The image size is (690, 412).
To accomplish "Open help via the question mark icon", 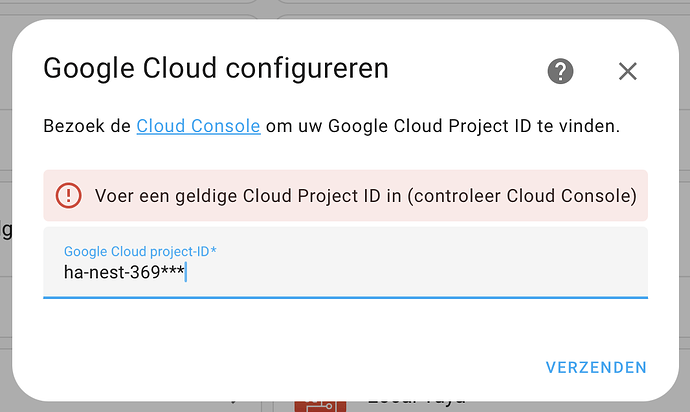I will [x=560, y=71].
